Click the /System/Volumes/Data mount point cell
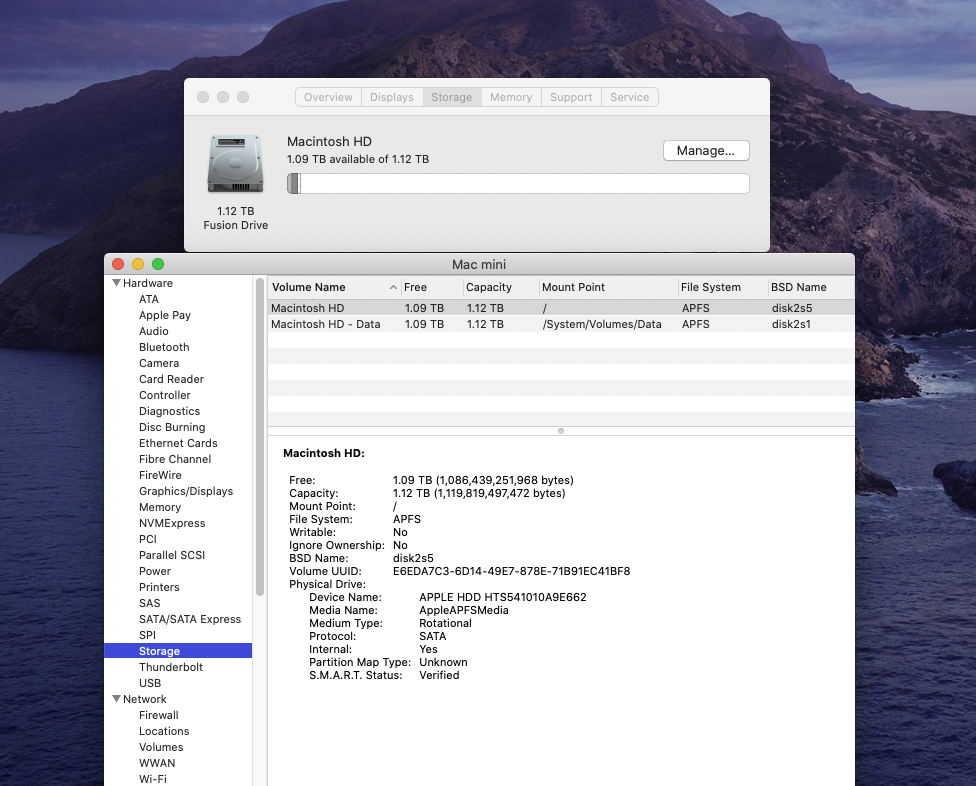This screenshot has width=976, height=786. (x=602, y=324)
